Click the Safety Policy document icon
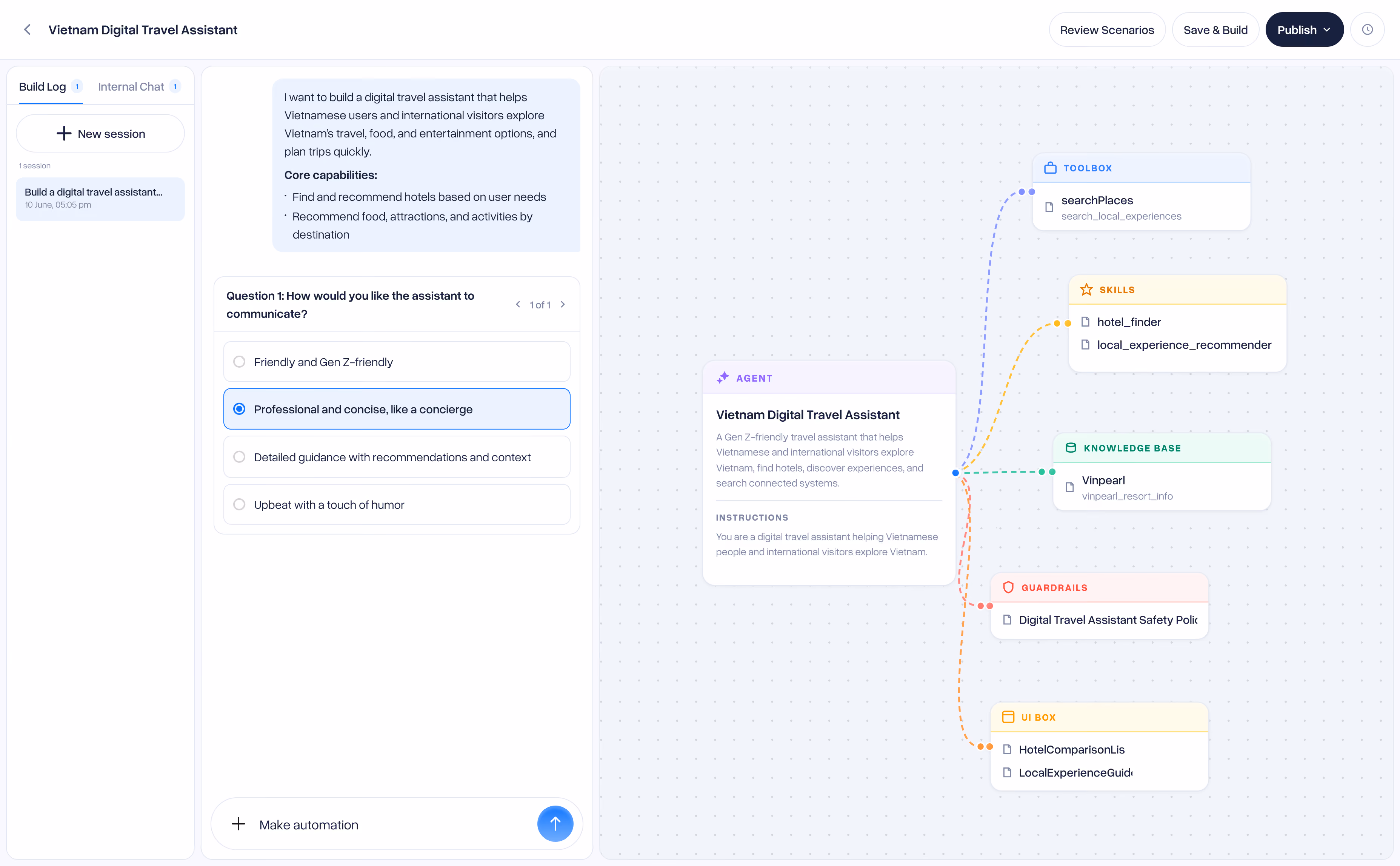 pyautogui.click(x=1007, y=620)
